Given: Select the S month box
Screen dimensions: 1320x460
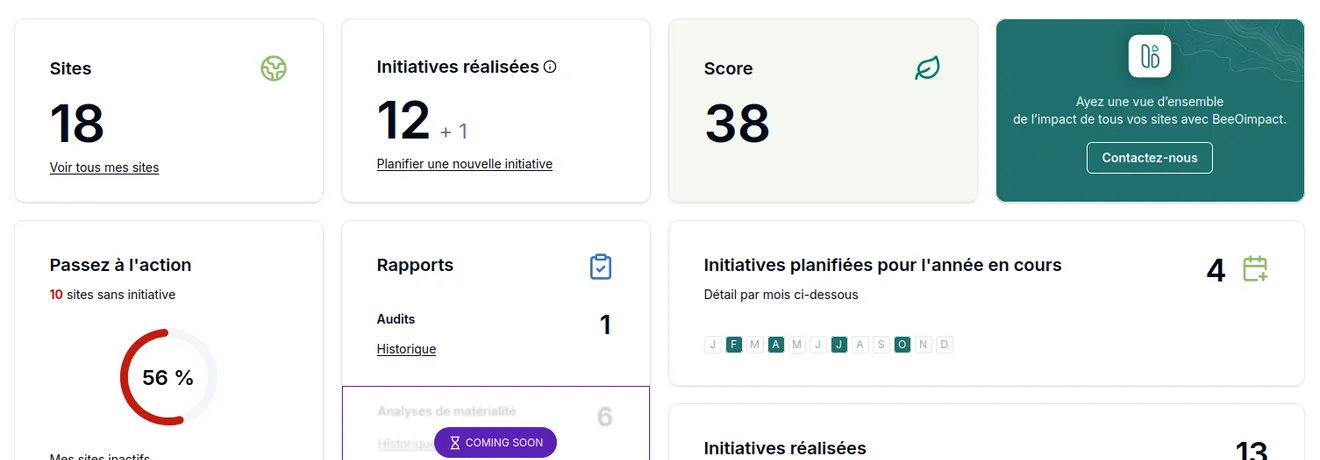Looking at the screenshot, I should pyautogui.click(x=881, y=345).
